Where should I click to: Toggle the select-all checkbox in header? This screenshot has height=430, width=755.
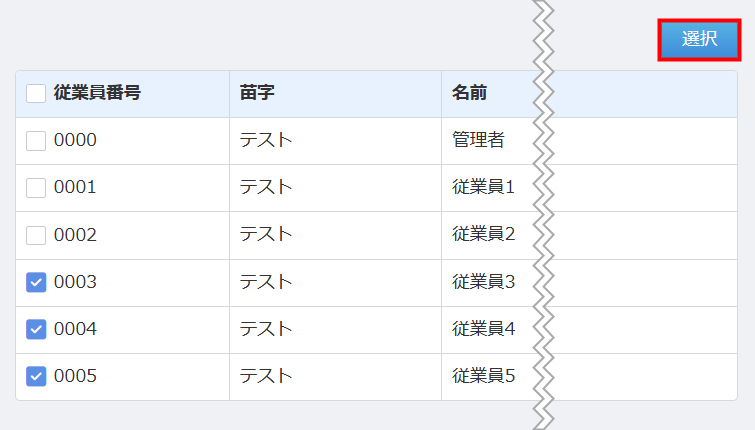36,94
